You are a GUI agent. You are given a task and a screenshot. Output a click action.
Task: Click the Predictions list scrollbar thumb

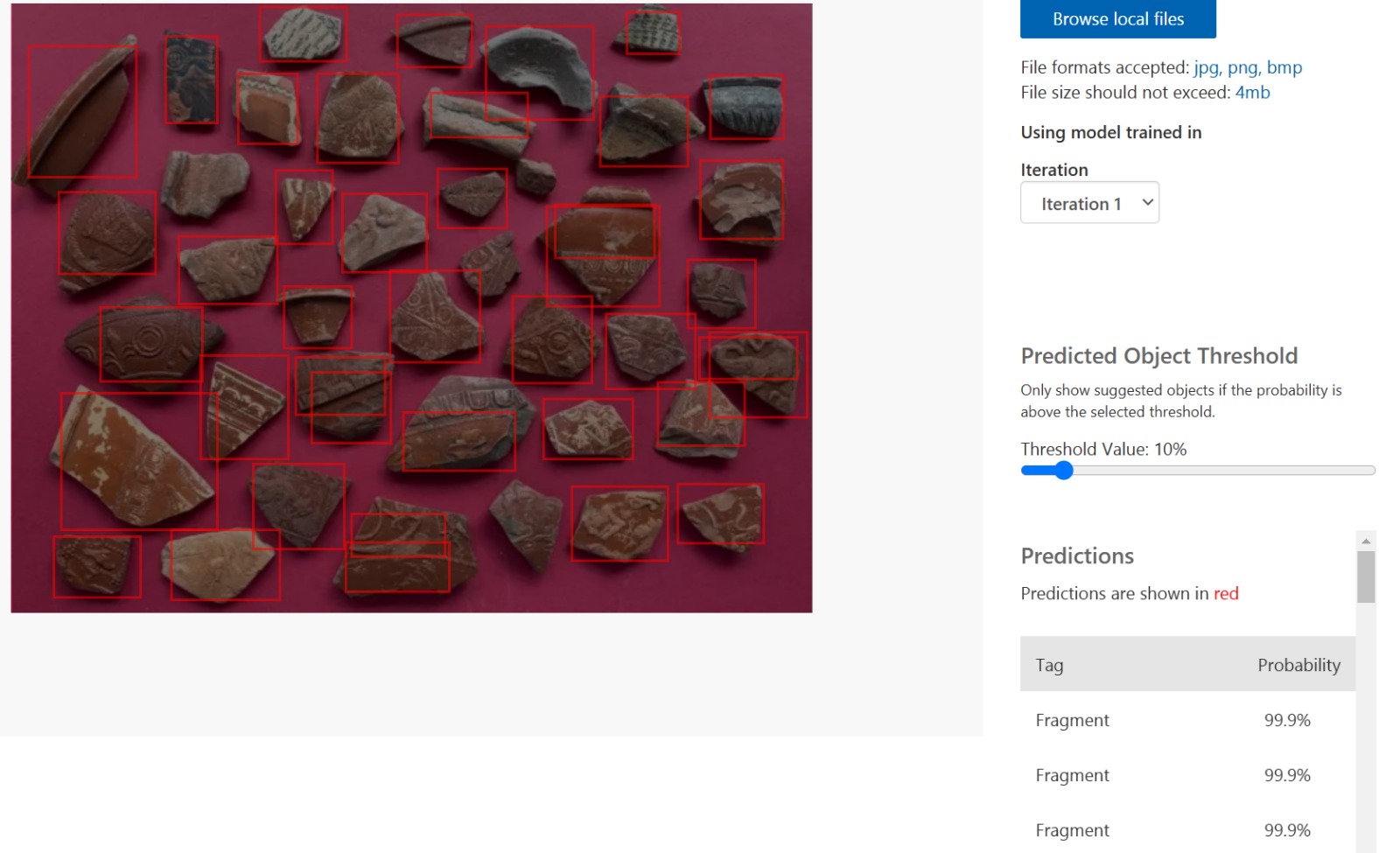(1365, 577)
